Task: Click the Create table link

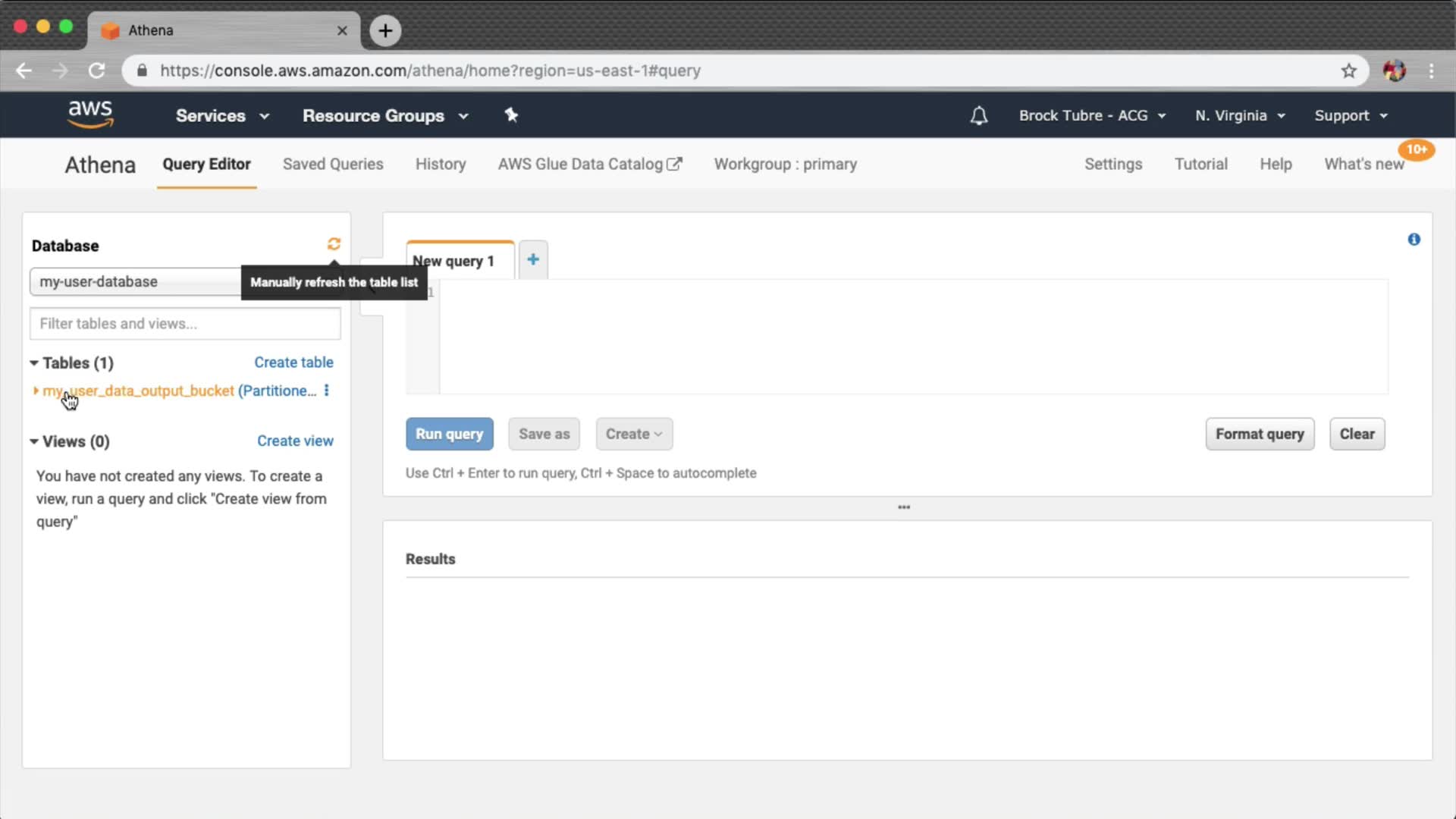Action: click(293, 362)
